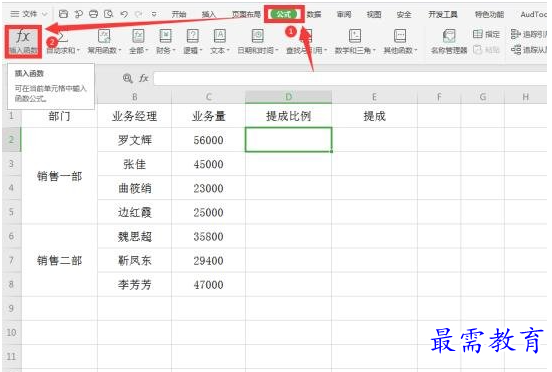The width and height of the screenshot is (552, 372).
Task: Expand the 文本 dropdown arrow
Action: pos(228,51)
